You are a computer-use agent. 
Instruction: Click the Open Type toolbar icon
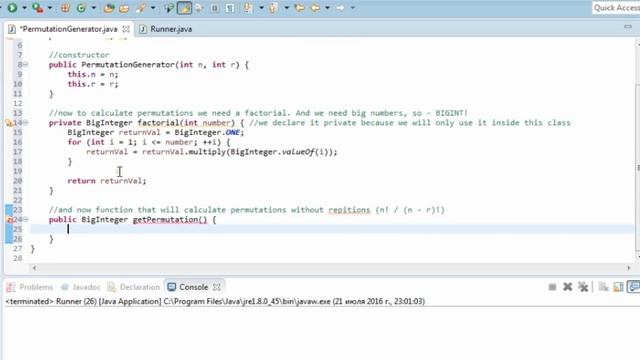pos(109,8)
